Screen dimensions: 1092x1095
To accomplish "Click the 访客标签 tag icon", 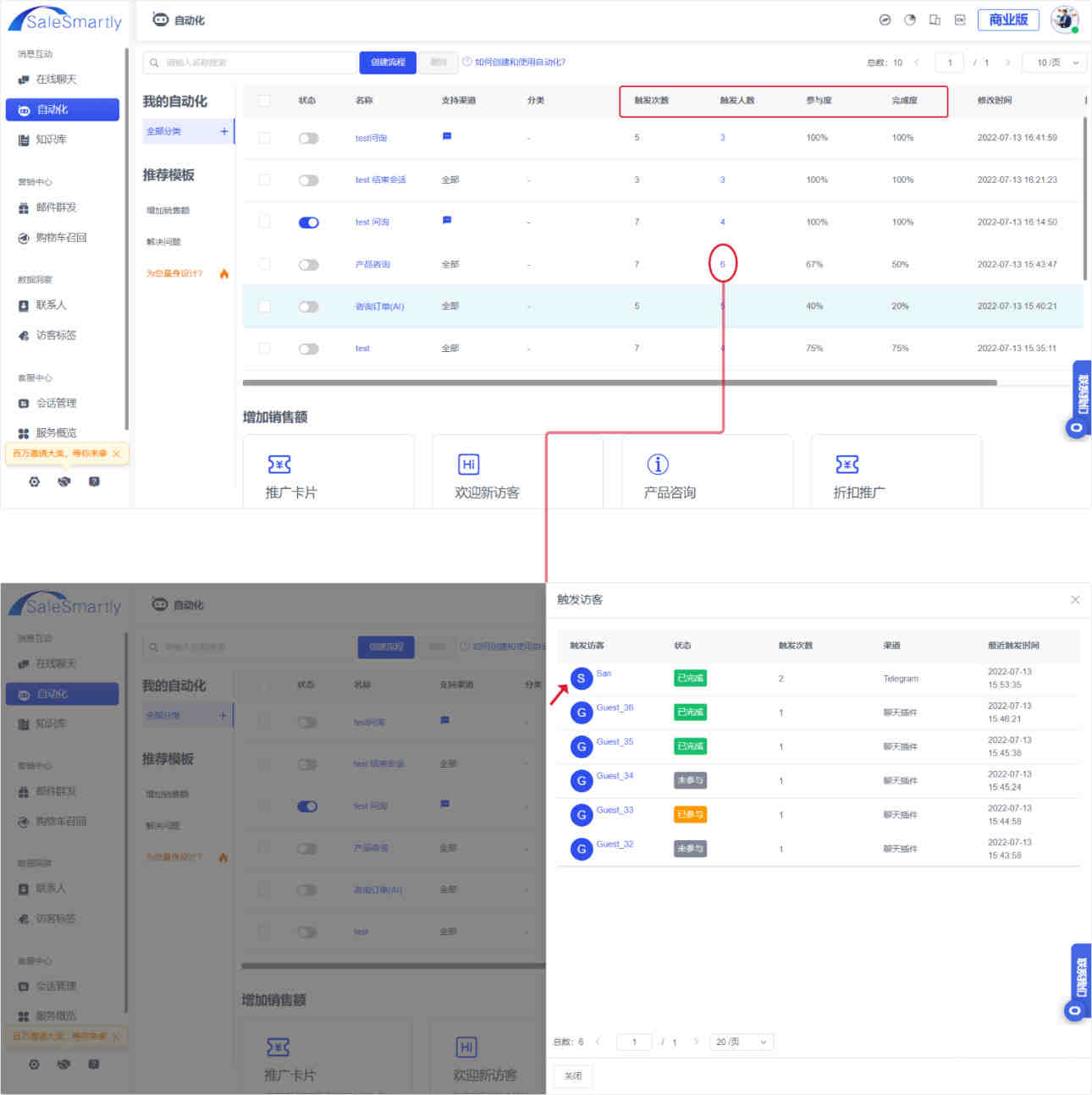I will coord(24,335).
